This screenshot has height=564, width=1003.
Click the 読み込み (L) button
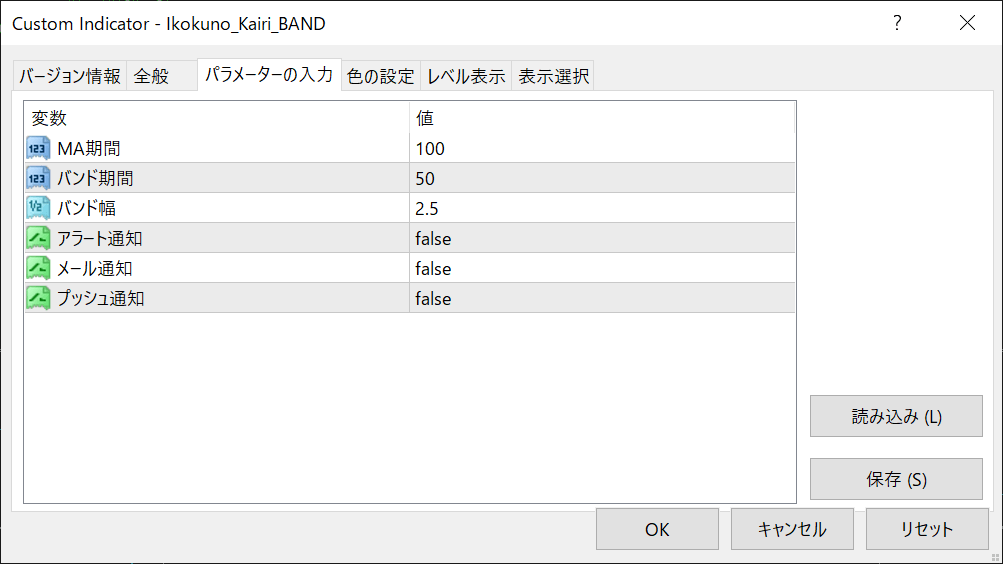pos(896,416)
